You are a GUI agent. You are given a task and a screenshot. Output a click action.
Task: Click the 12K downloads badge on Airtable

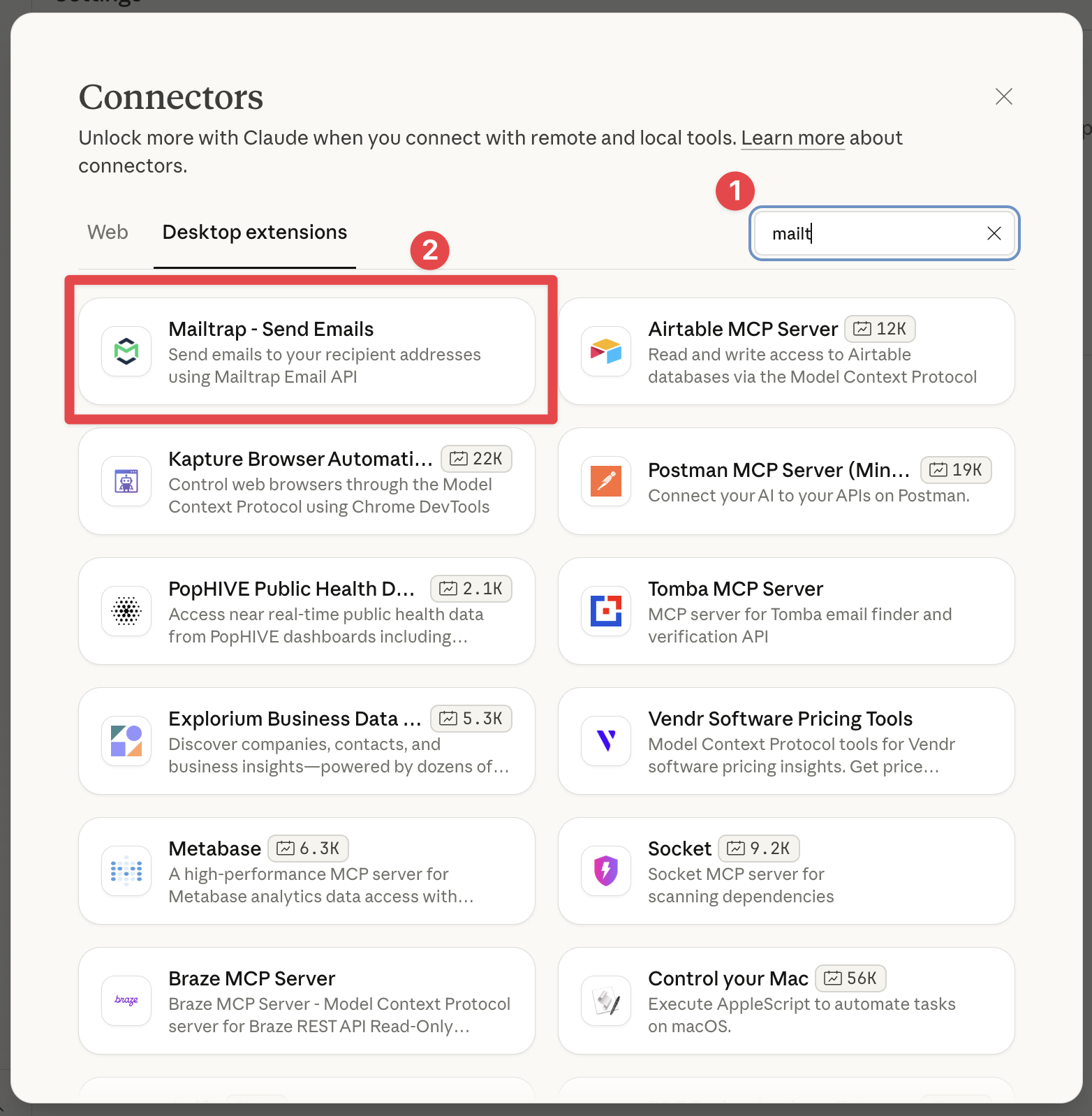pyautogui.click(x=880, y=329)
